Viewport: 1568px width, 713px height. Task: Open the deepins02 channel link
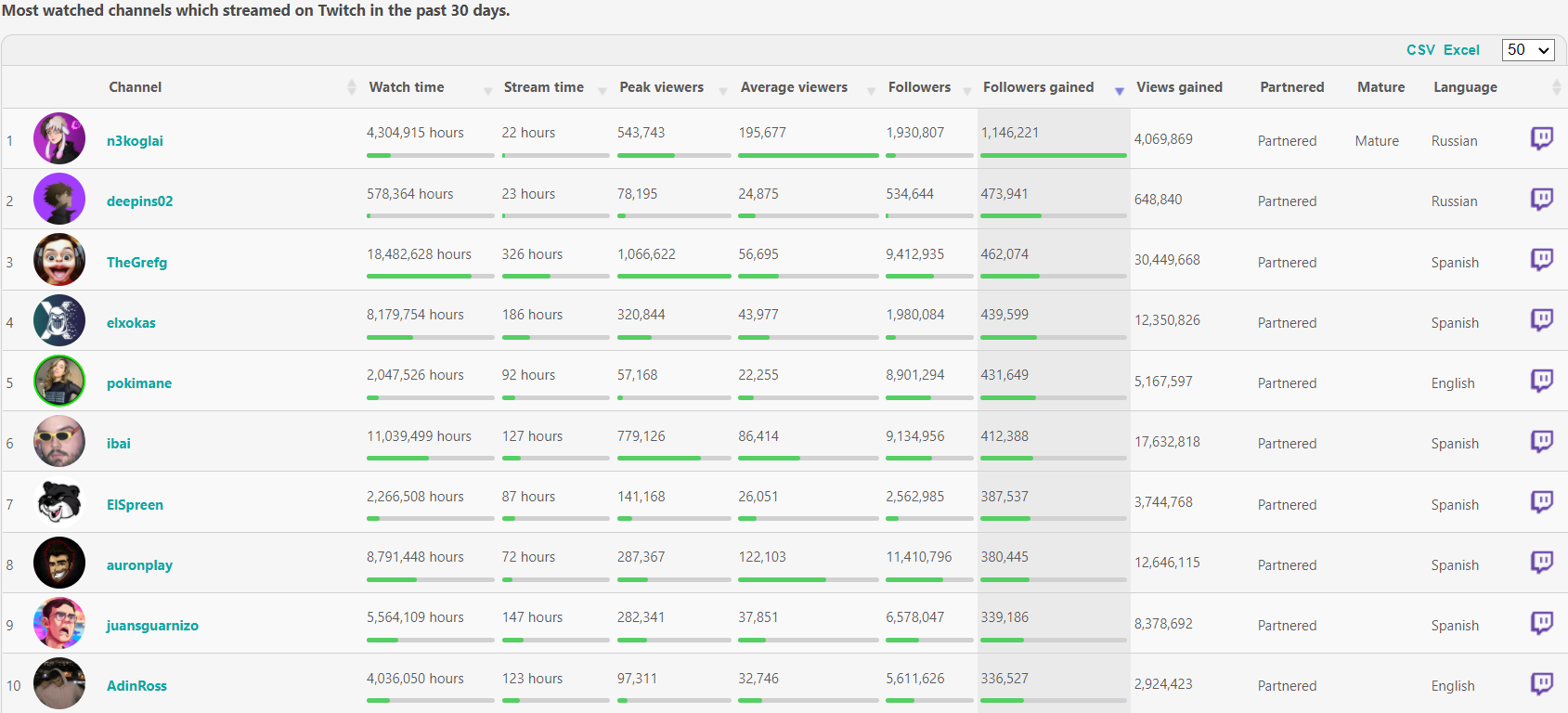[139, 201]
